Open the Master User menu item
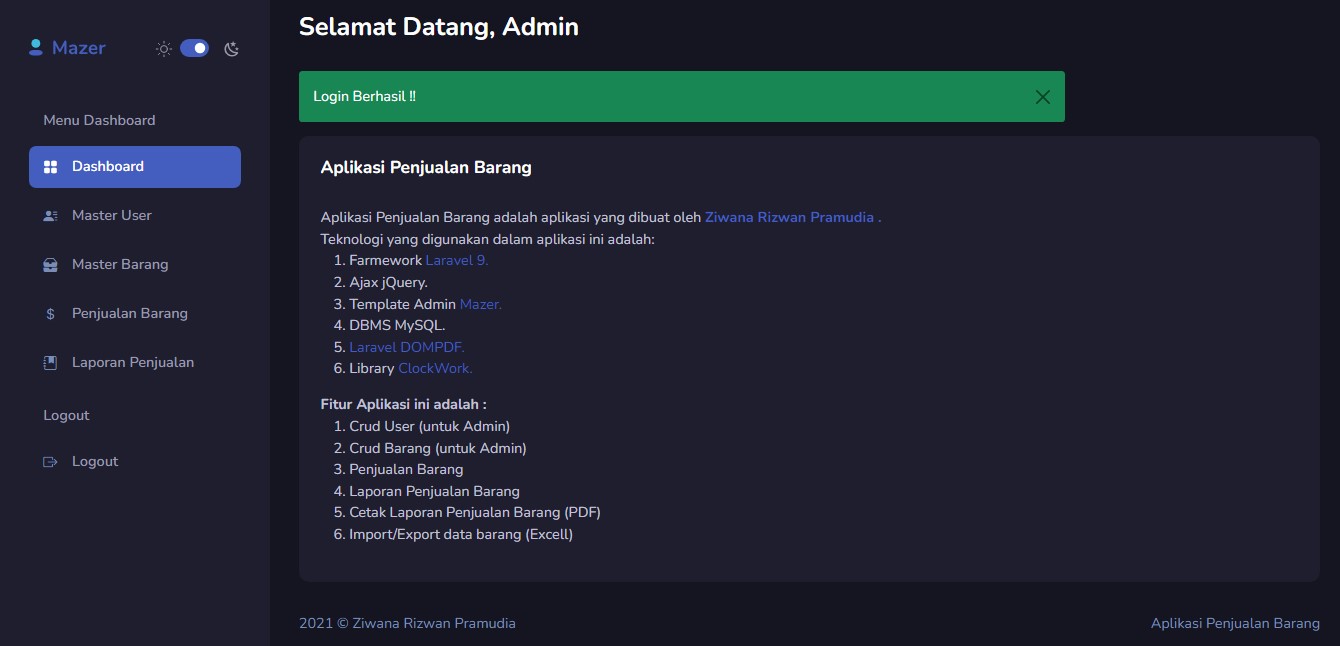The image size is (1340, 646). (112, 216)
